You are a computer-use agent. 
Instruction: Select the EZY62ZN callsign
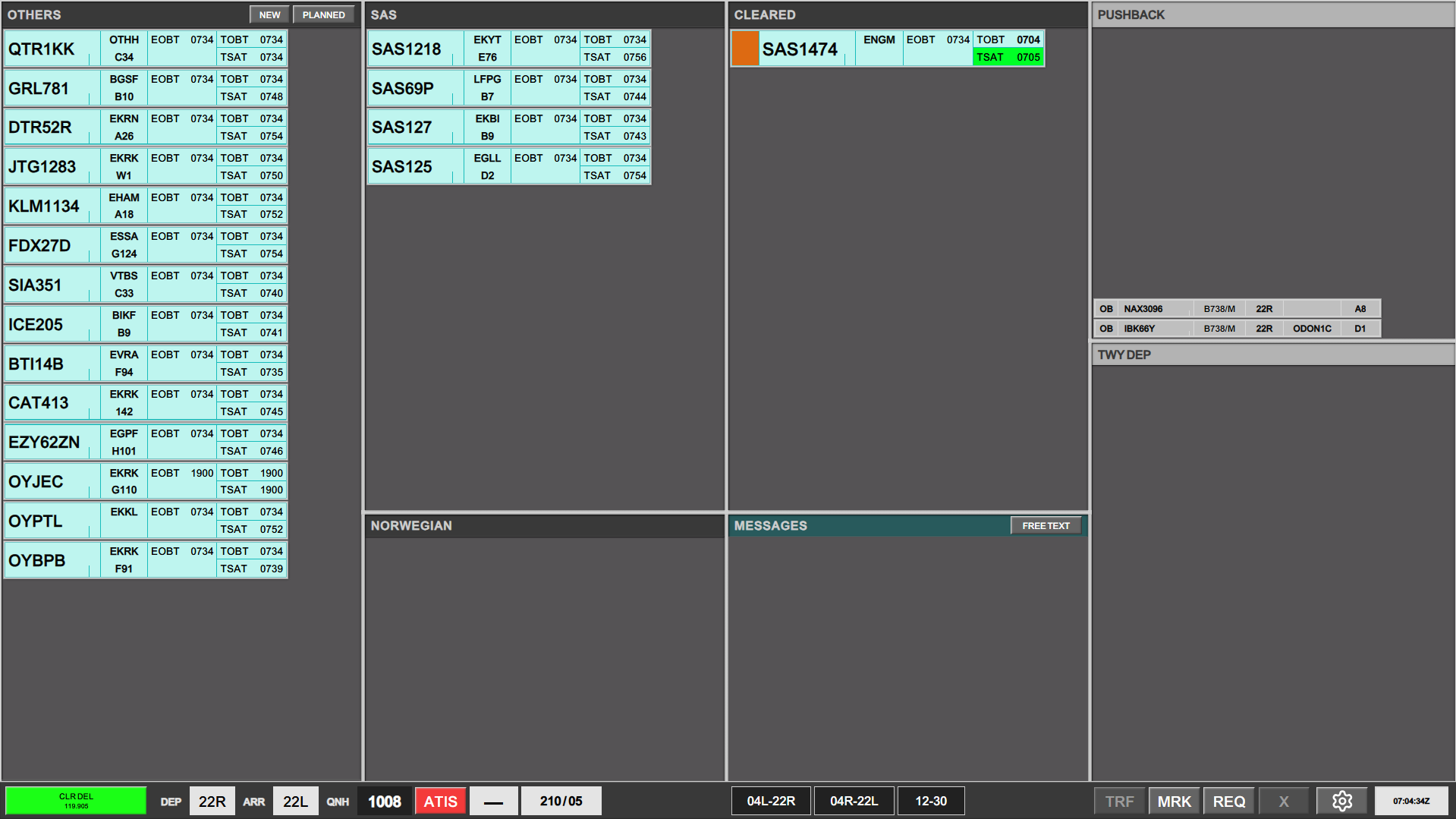44,442
